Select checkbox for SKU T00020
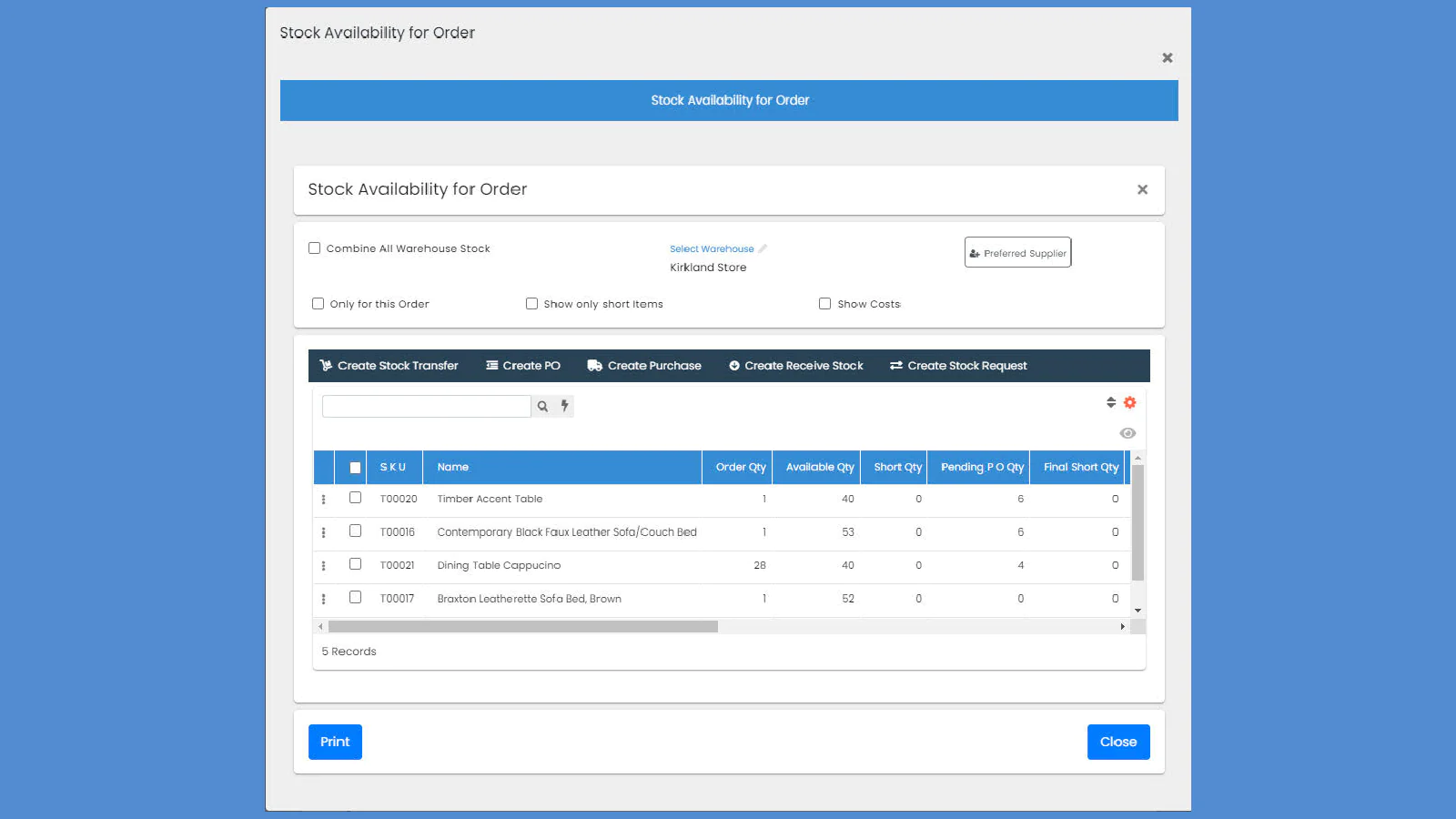Screen dimensions: 1456x819 [356, 498]
